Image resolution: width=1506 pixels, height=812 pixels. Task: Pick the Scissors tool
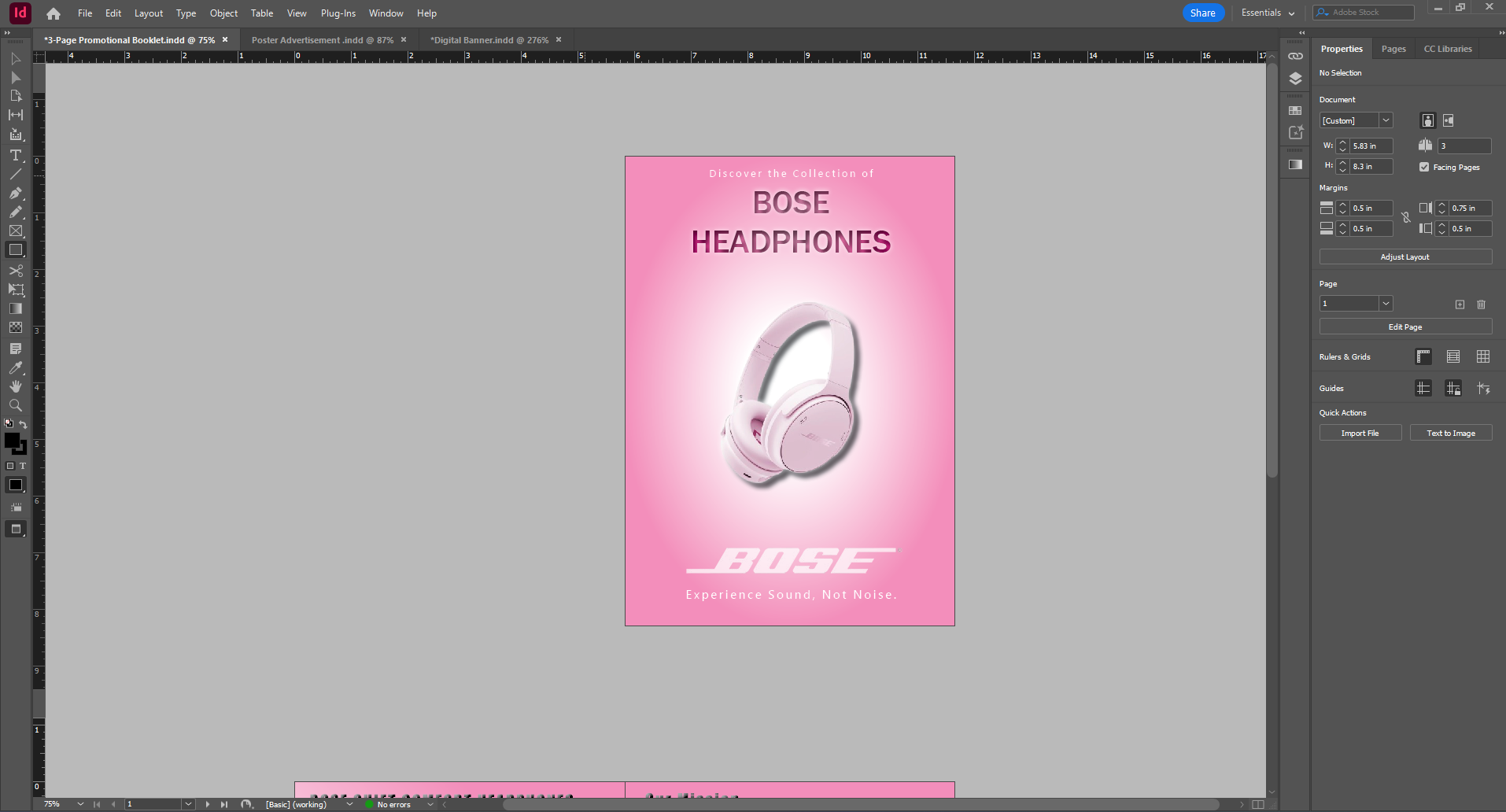(15, 271)
